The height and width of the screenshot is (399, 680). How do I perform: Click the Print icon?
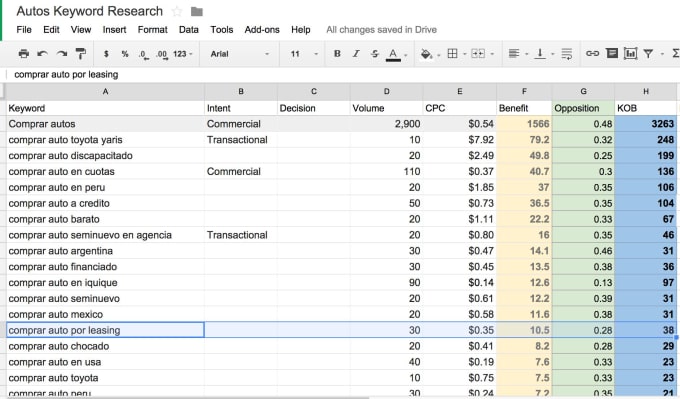click(24, 54)
